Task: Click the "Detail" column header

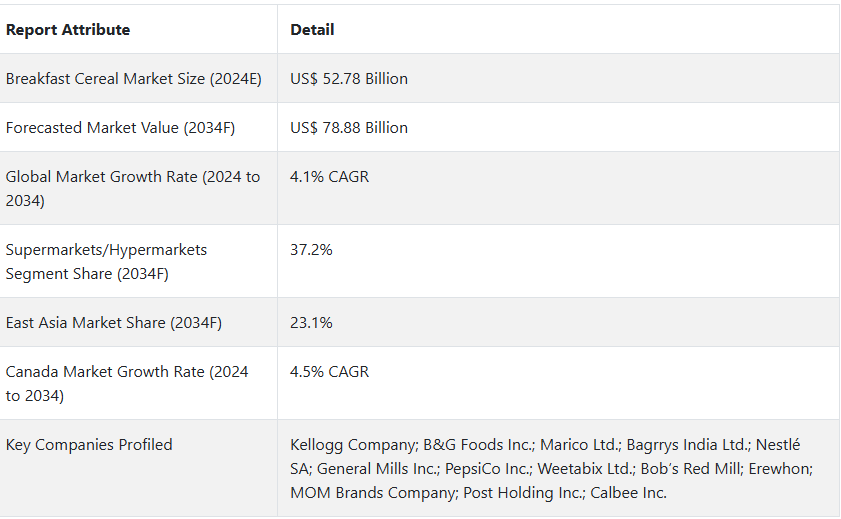Action: pyautogui.click(x=312, y=30)
